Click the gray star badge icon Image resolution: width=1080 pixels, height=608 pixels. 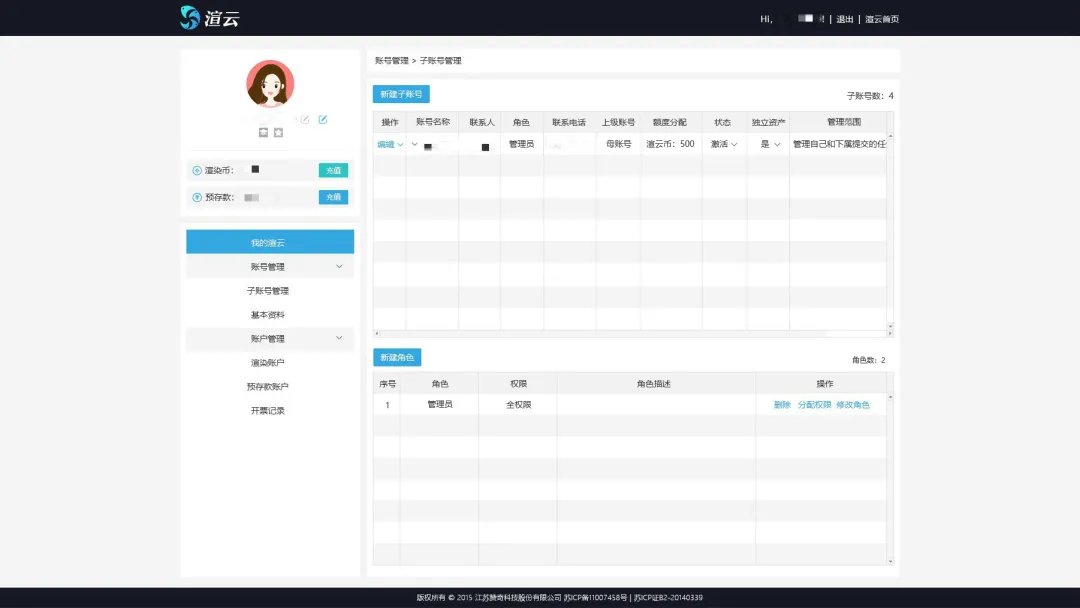click(278, 133)
